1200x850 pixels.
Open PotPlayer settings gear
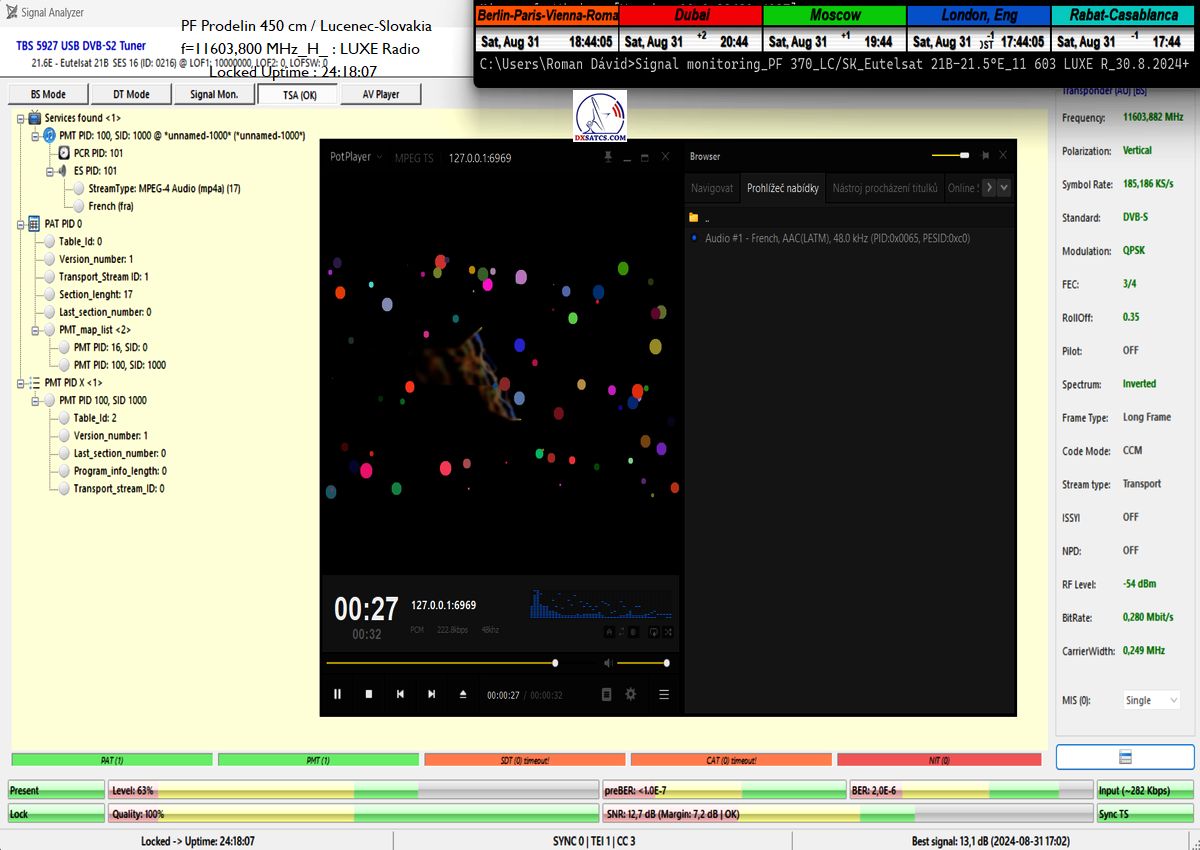[631, 694]
